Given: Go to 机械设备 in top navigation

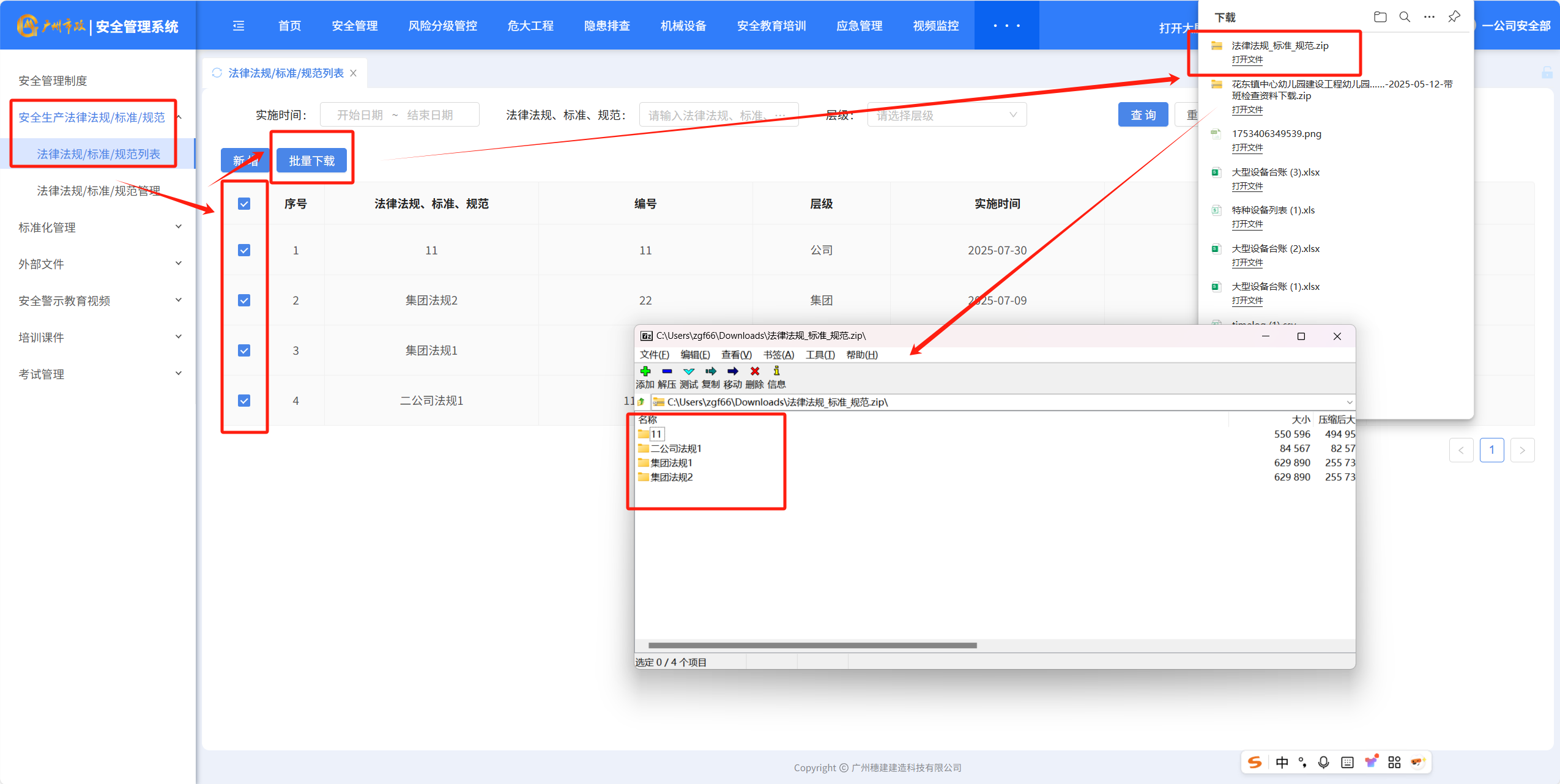Looking at the screenshot, I should [x=683, y=26].
